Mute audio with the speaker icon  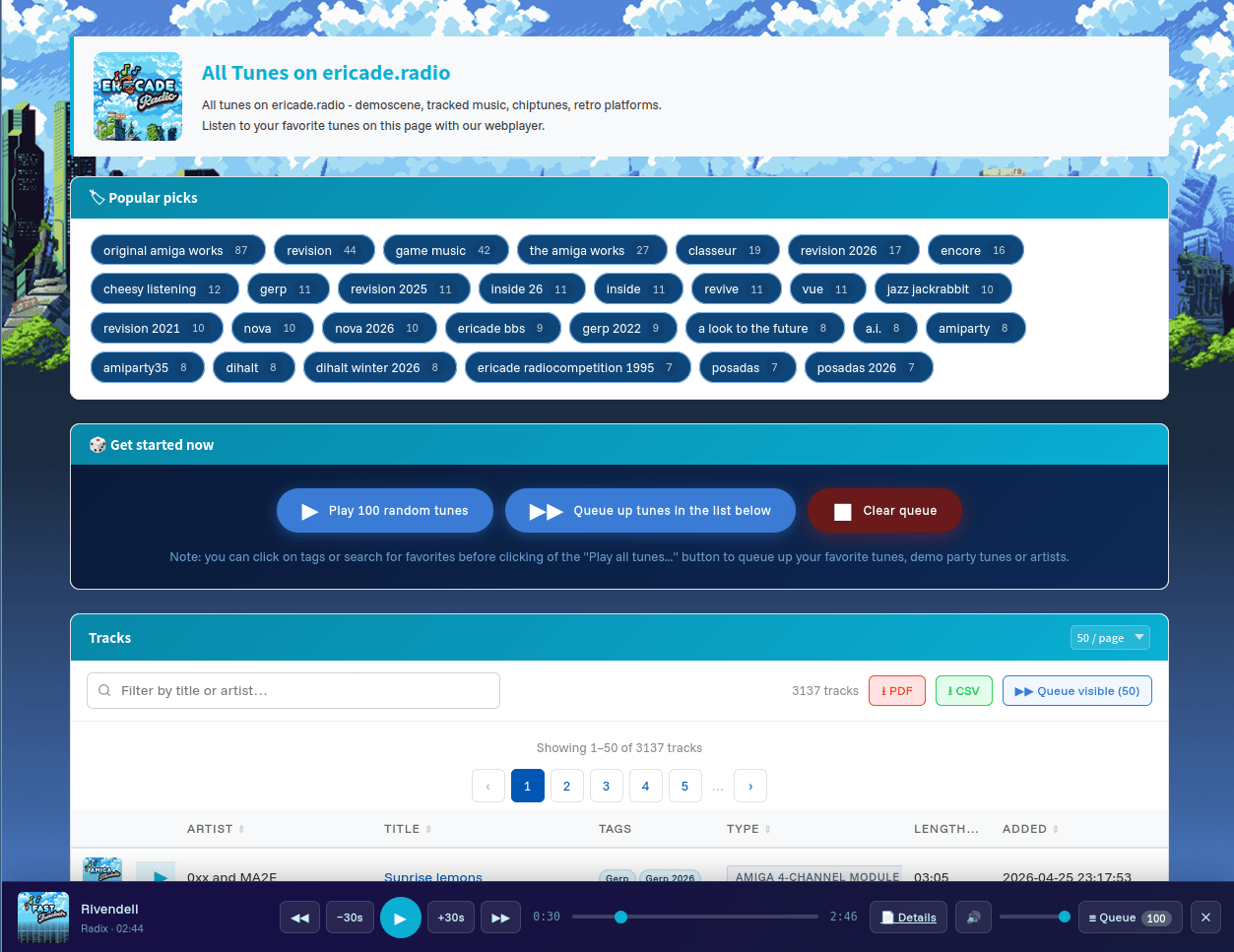973,918
